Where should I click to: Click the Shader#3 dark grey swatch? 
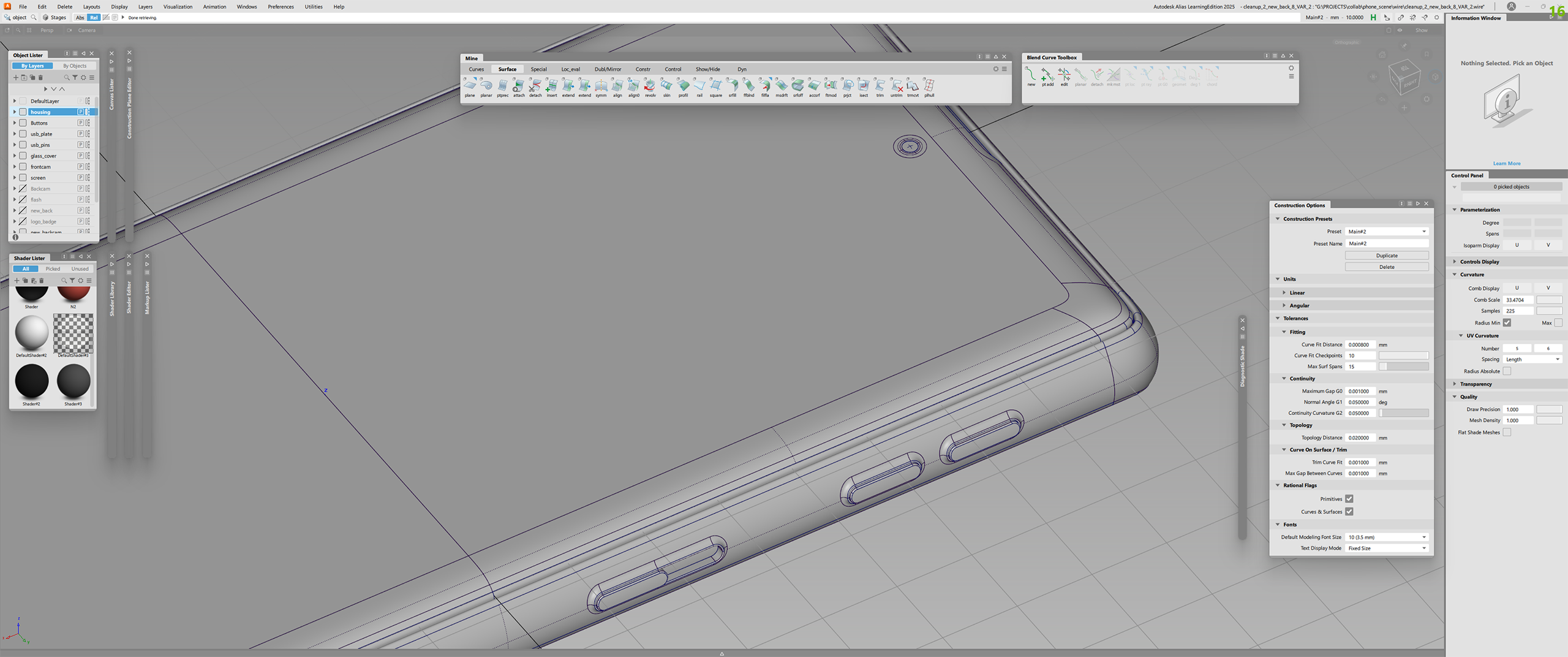73,381
